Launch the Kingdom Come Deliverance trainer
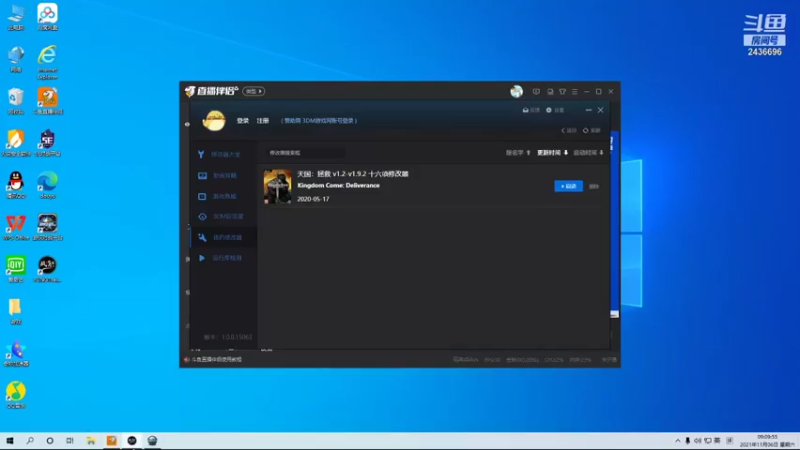Image resolution: width=800 pixels, height=450 pixels. point(568,186)
